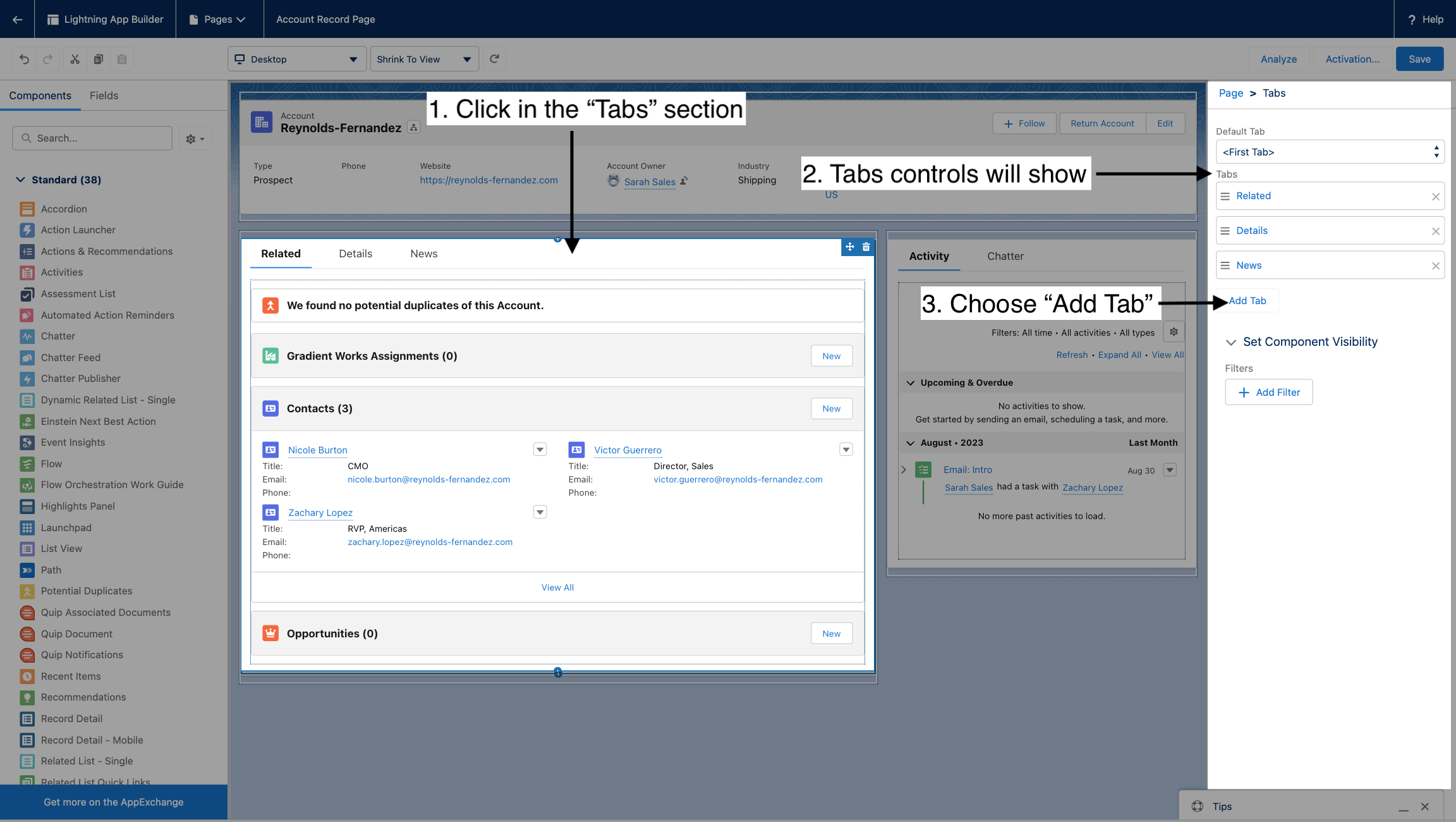Screen dimensions: 1456x822
Task: Delete the Tabs component with trash icon
Action: (x=866, y=247)
